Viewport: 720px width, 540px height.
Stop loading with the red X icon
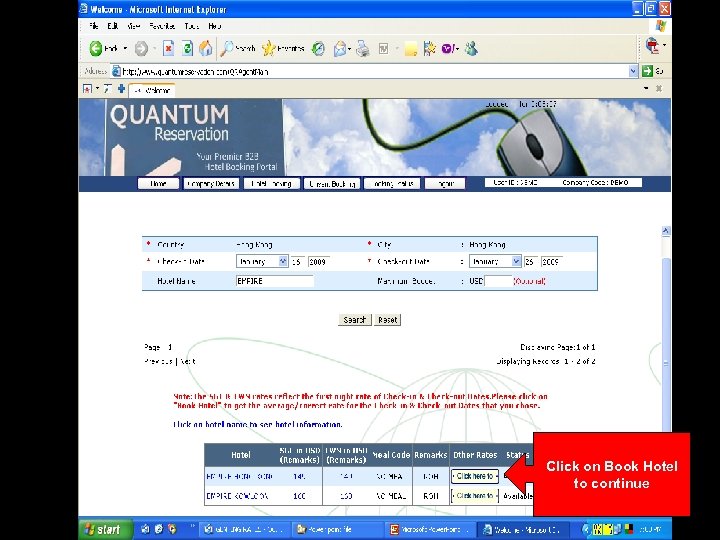[x=169, y=48]
